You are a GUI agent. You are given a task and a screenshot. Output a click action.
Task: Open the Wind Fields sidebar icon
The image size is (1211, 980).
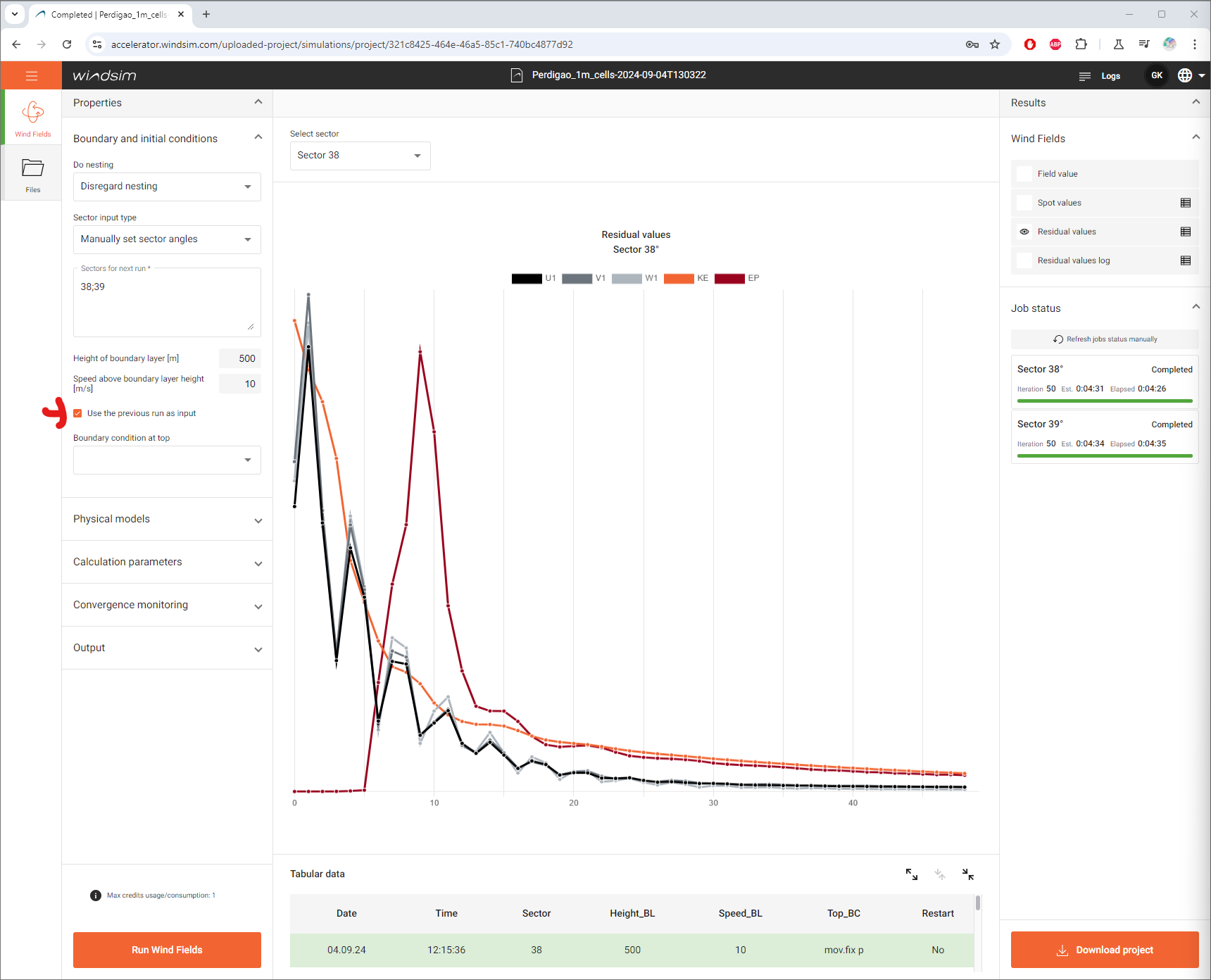click(x=32, y=118)
